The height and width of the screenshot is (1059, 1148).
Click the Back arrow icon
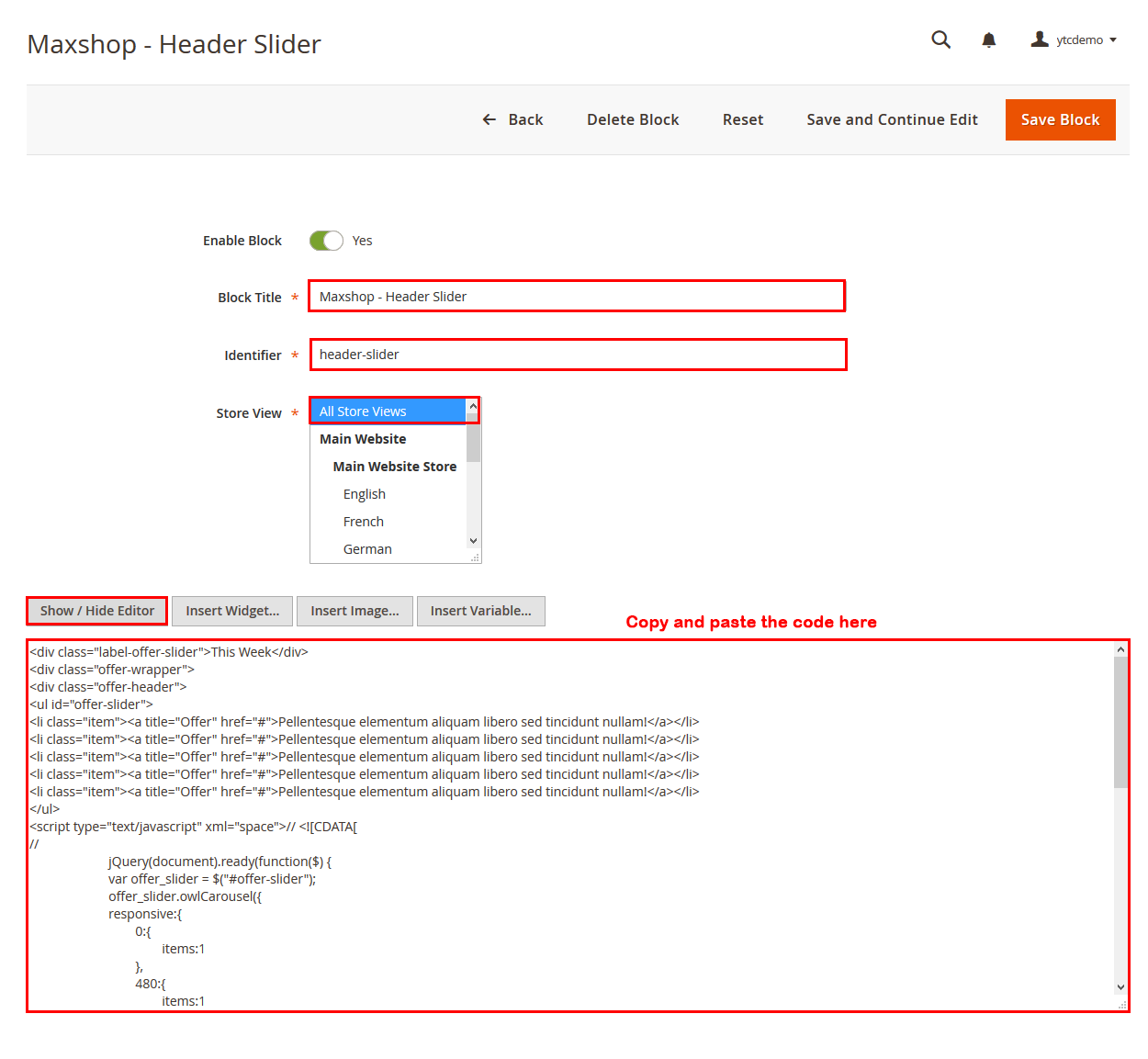(490, 119)
